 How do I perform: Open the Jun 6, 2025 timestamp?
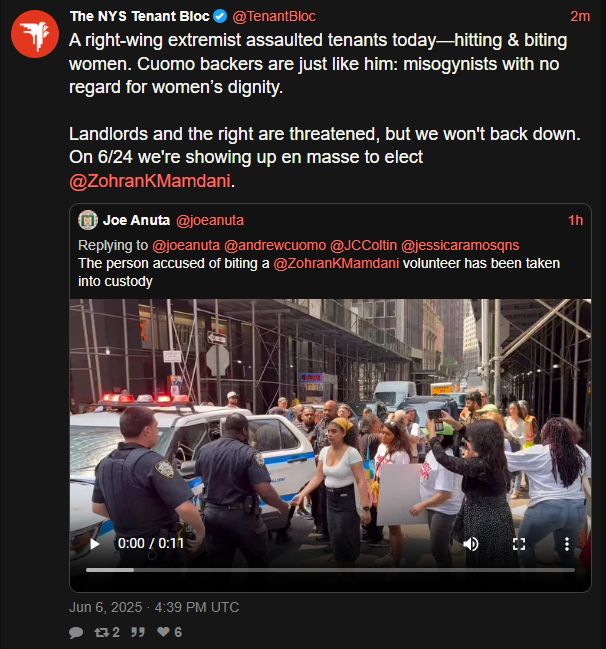click(x=154, y=607)
